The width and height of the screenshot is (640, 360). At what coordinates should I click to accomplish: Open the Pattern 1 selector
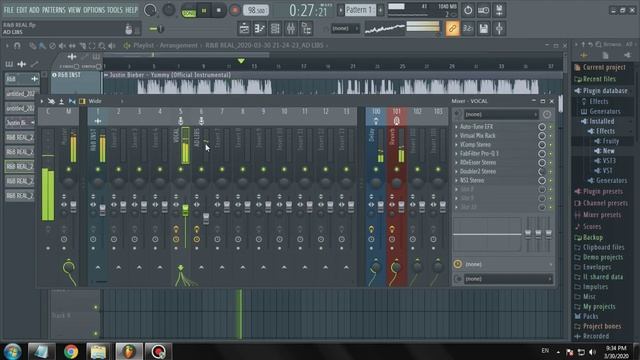(360, 10)
